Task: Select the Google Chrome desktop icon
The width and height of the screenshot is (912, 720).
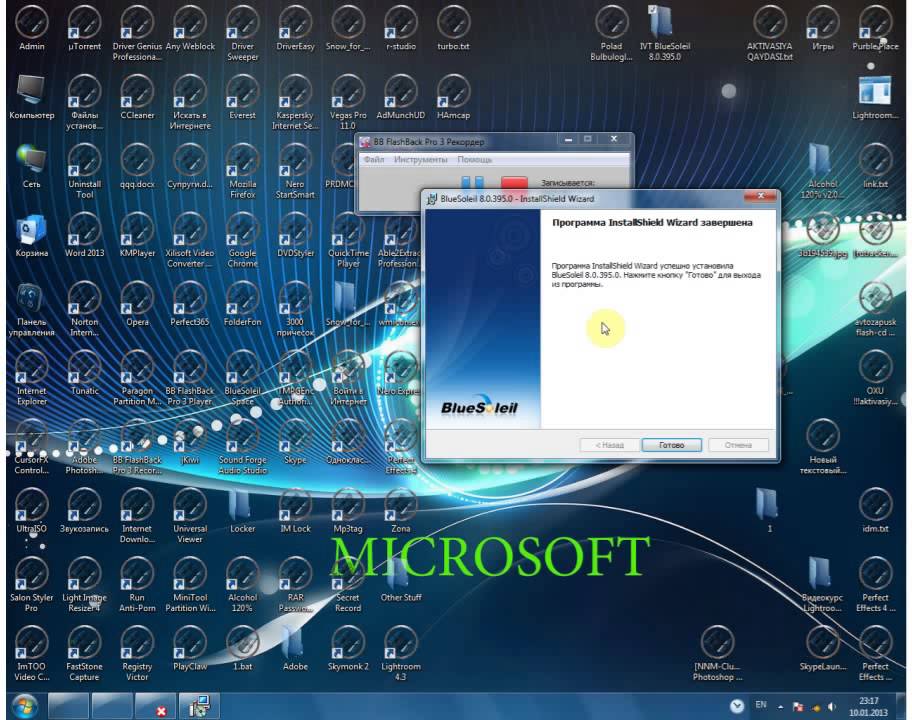Action: click(x=243, y=240)
